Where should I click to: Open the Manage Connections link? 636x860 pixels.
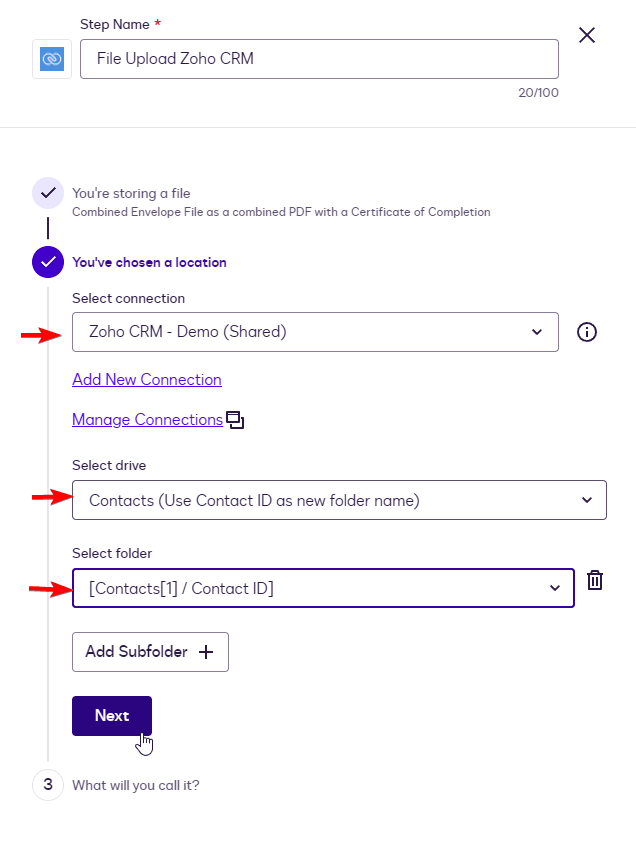(x=147, y=420)
